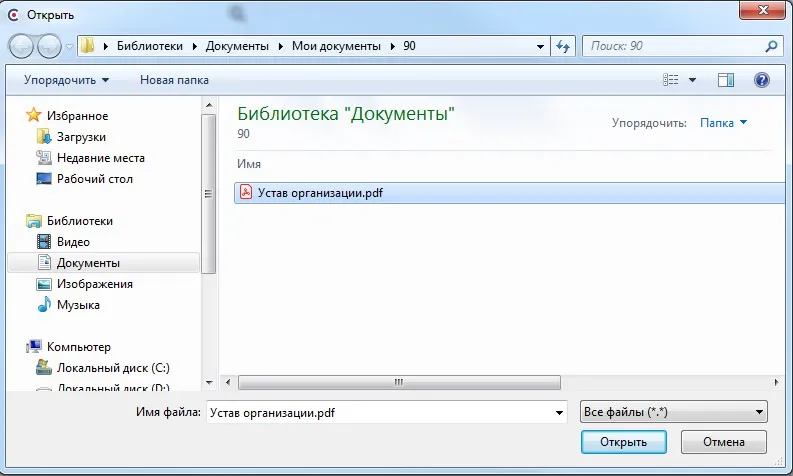Viewport: 793px width, 476px height.
Task: Open view options dropdown arrow
Action: click(x=692, y=80)
